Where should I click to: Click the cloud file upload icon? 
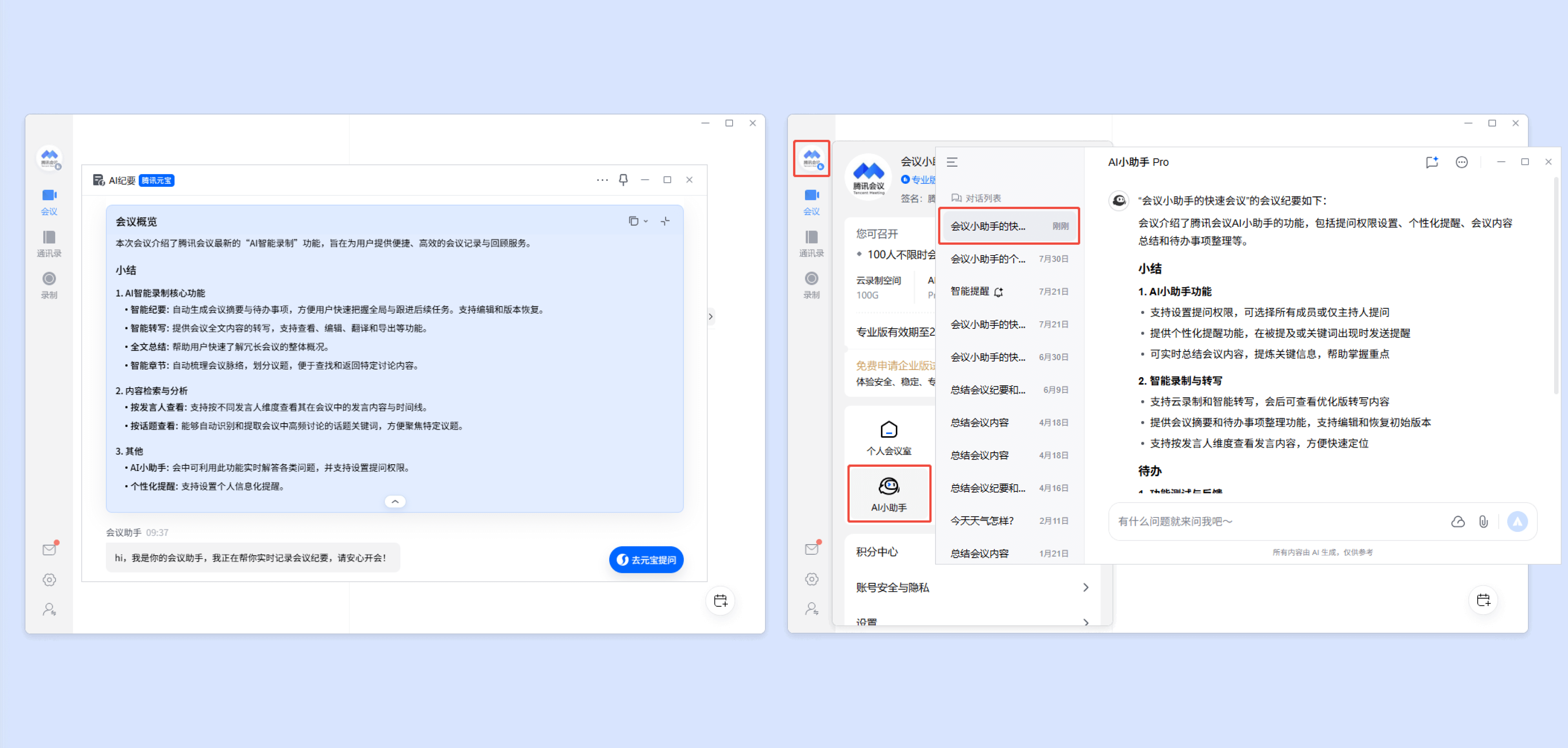(x=1457, y=522)
